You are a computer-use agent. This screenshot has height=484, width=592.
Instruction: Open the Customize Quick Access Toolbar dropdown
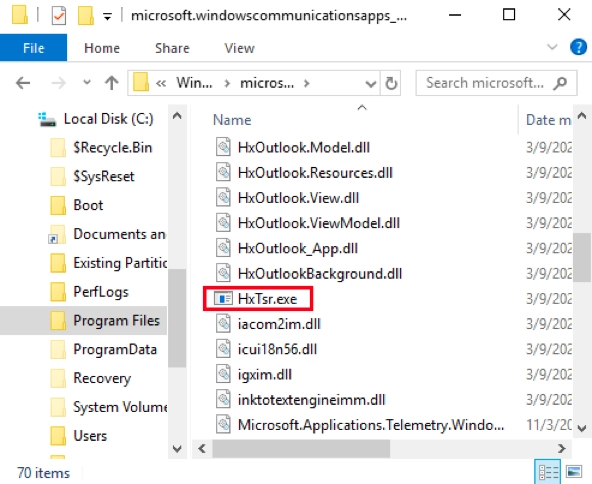(108, 16)
